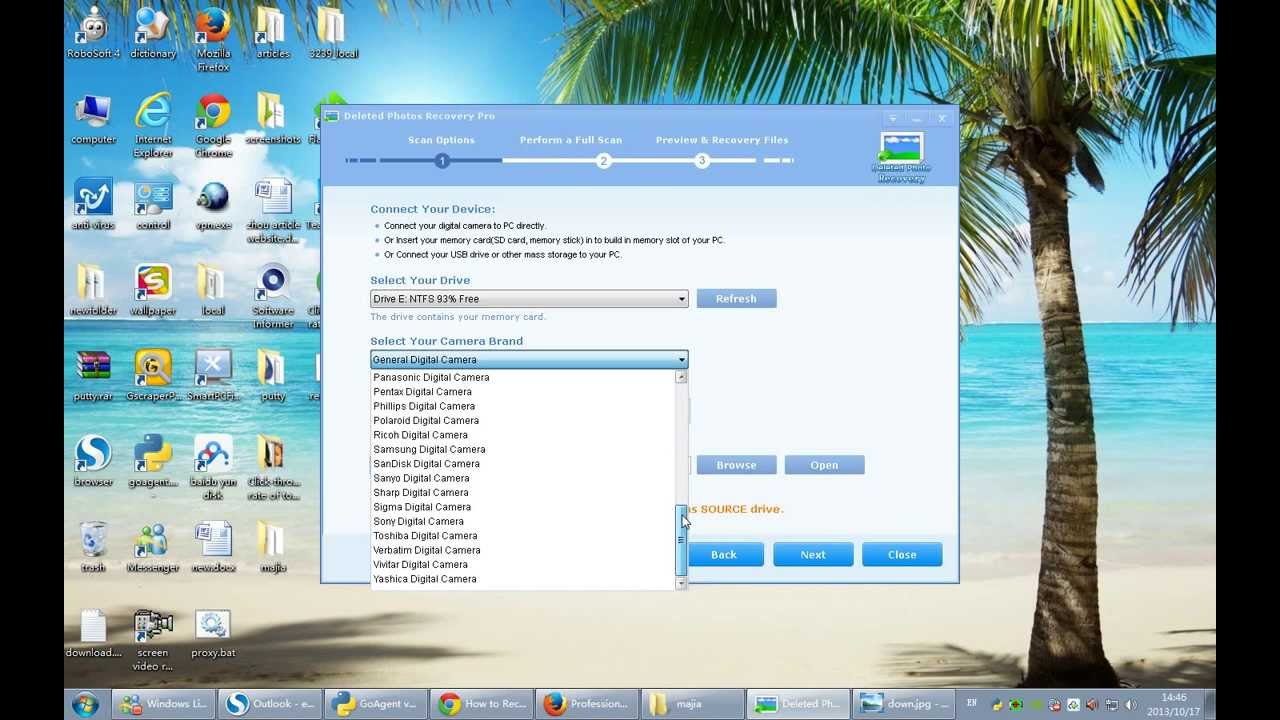Open the vpn.exe desktop icon

pos(213,204)
